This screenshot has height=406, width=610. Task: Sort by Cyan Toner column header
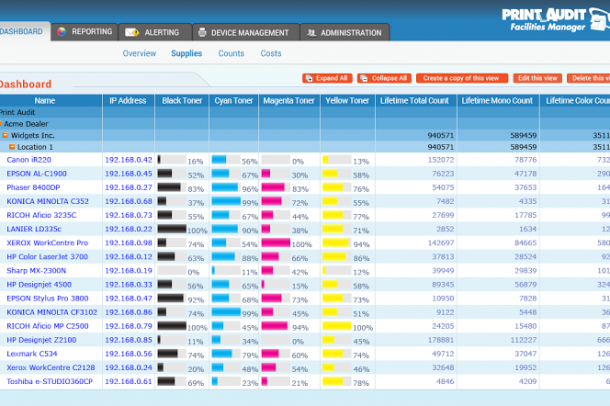coord(233,101)
